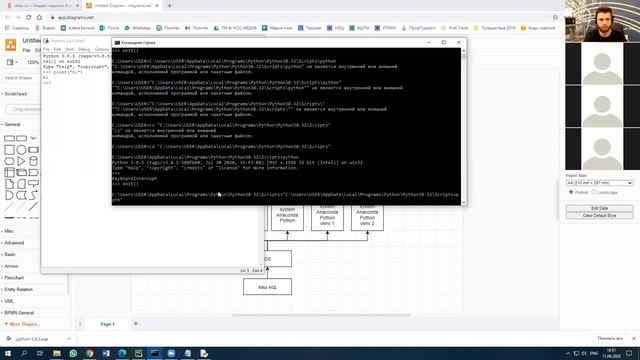This screenshot has height=360, width=640.
Task: Open the Коды смайлов bookmark
Action: pyautogui.click(x=538, y=28)
